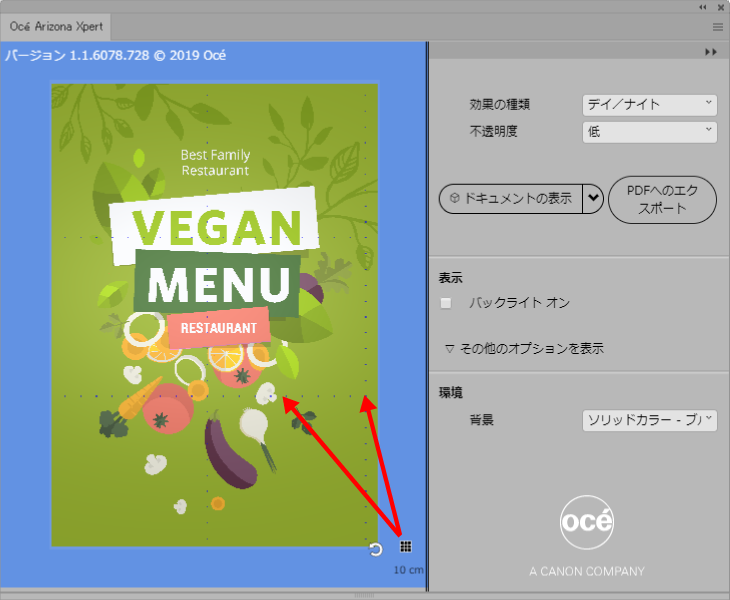Expand その他のオプションを表示 section
This screenshot has width=730, height=600.
click(524, 348)
